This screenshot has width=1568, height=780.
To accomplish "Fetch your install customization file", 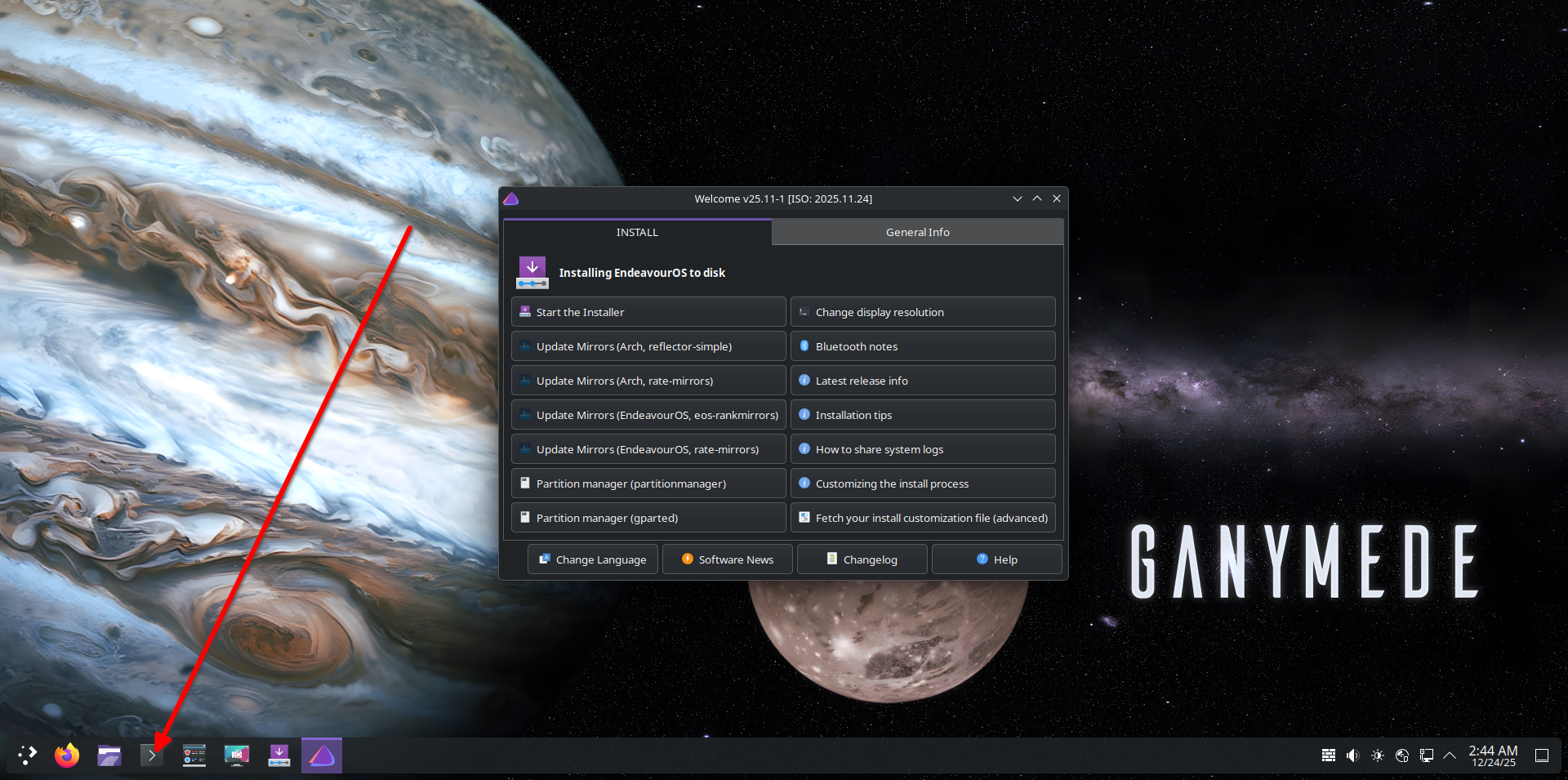I will (x=922, y=517).
